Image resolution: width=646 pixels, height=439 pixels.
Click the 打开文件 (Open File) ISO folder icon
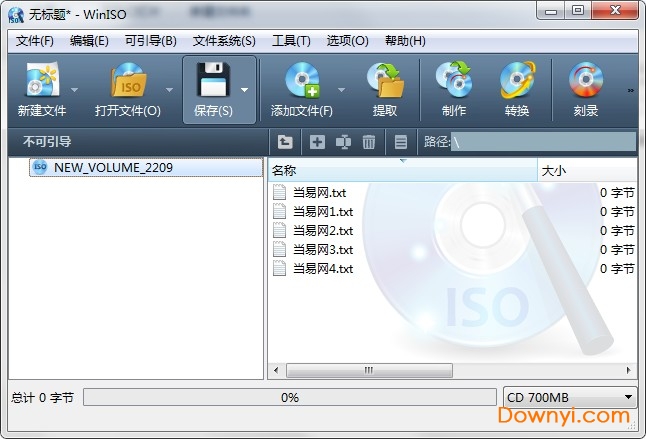point(127,80)
